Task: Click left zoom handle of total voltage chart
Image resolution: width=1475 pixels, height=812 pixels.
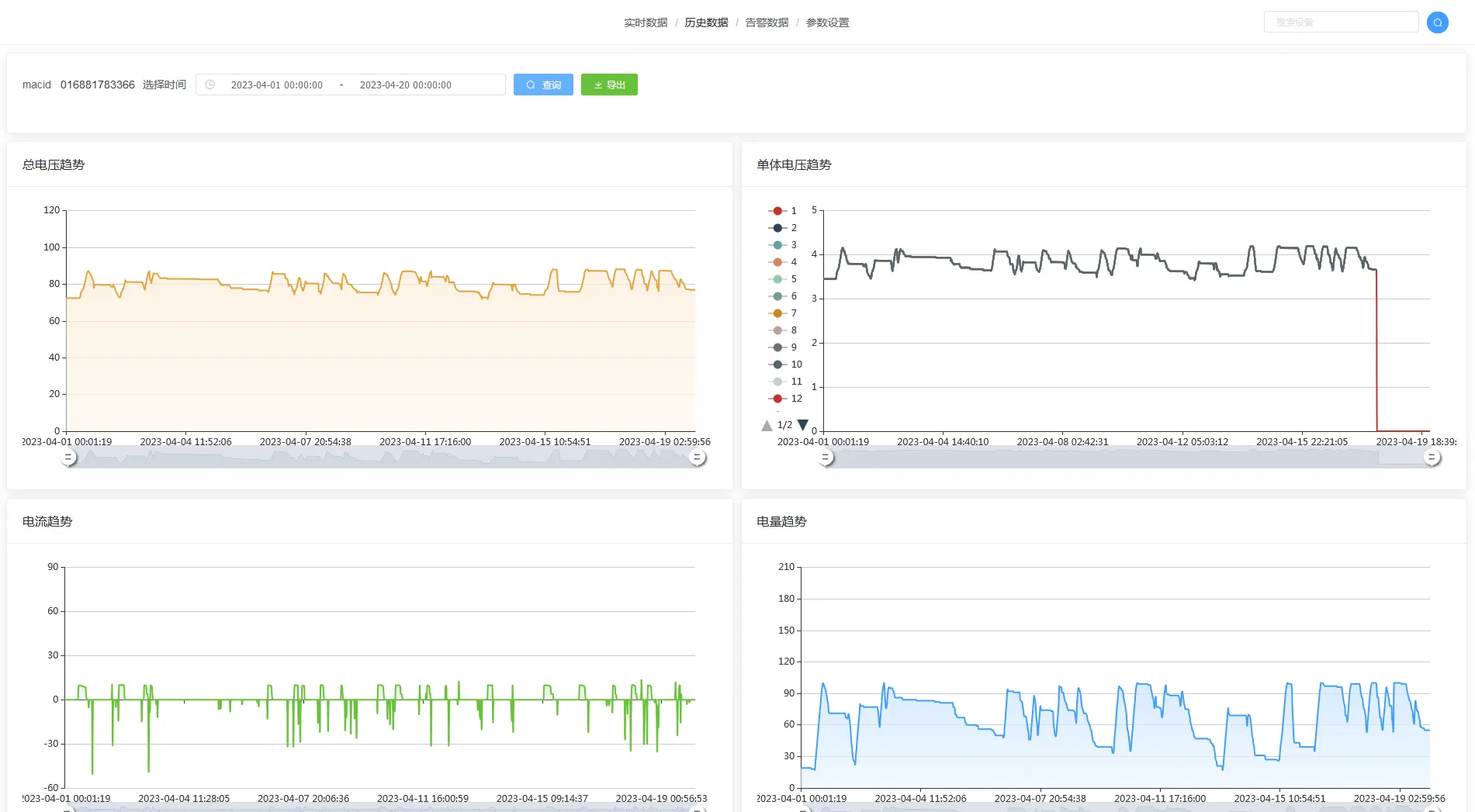Action: coord(69,458)
